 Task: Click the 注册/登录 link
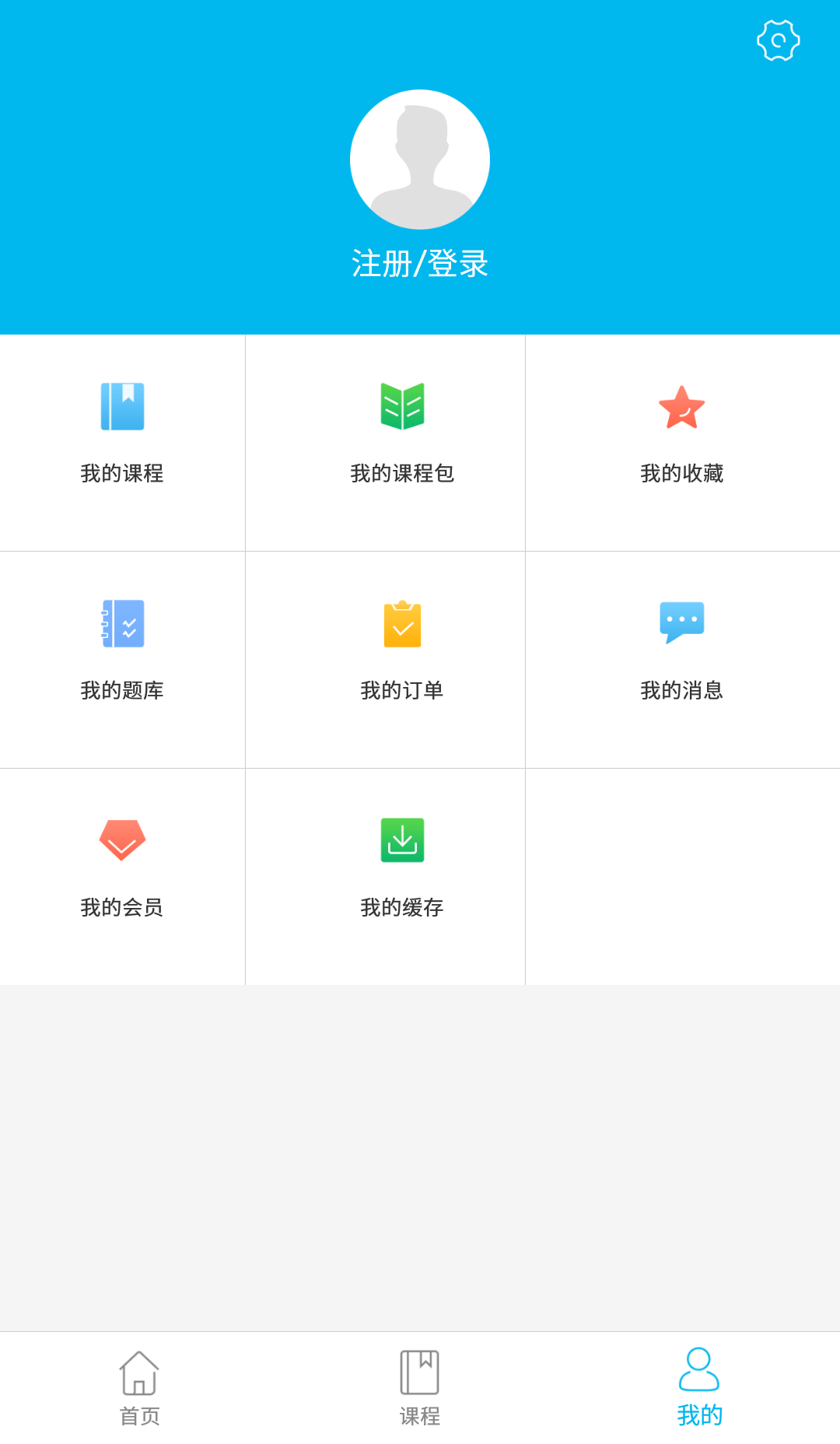419,264
